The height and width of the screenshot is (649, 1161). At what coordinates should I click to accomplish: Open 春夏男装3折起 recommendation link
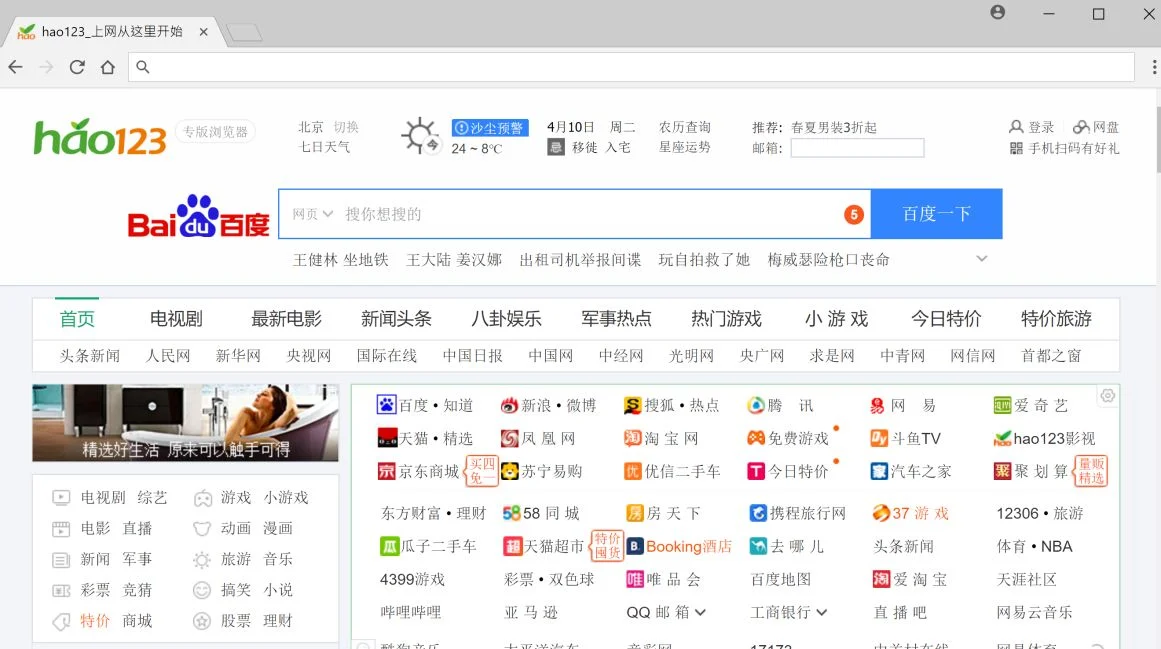[x=834, y=127]
